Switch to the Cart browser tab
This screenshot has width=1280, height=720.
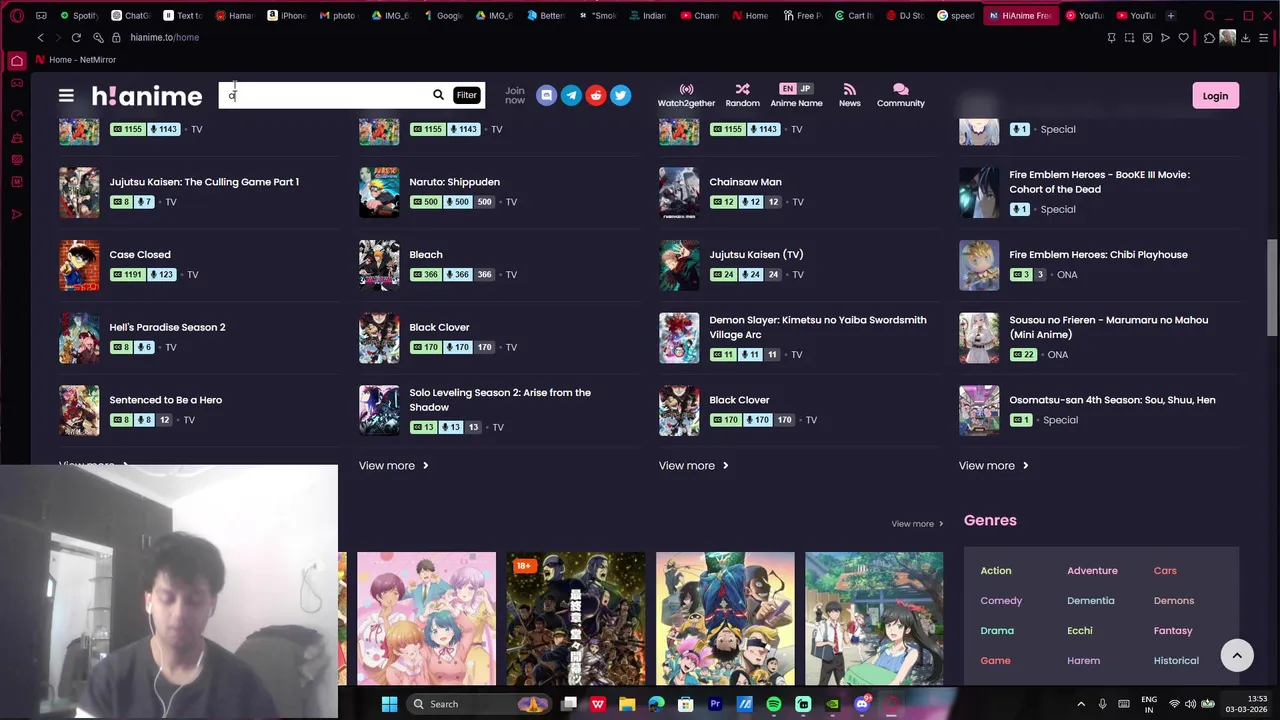[x=853, y=15]
